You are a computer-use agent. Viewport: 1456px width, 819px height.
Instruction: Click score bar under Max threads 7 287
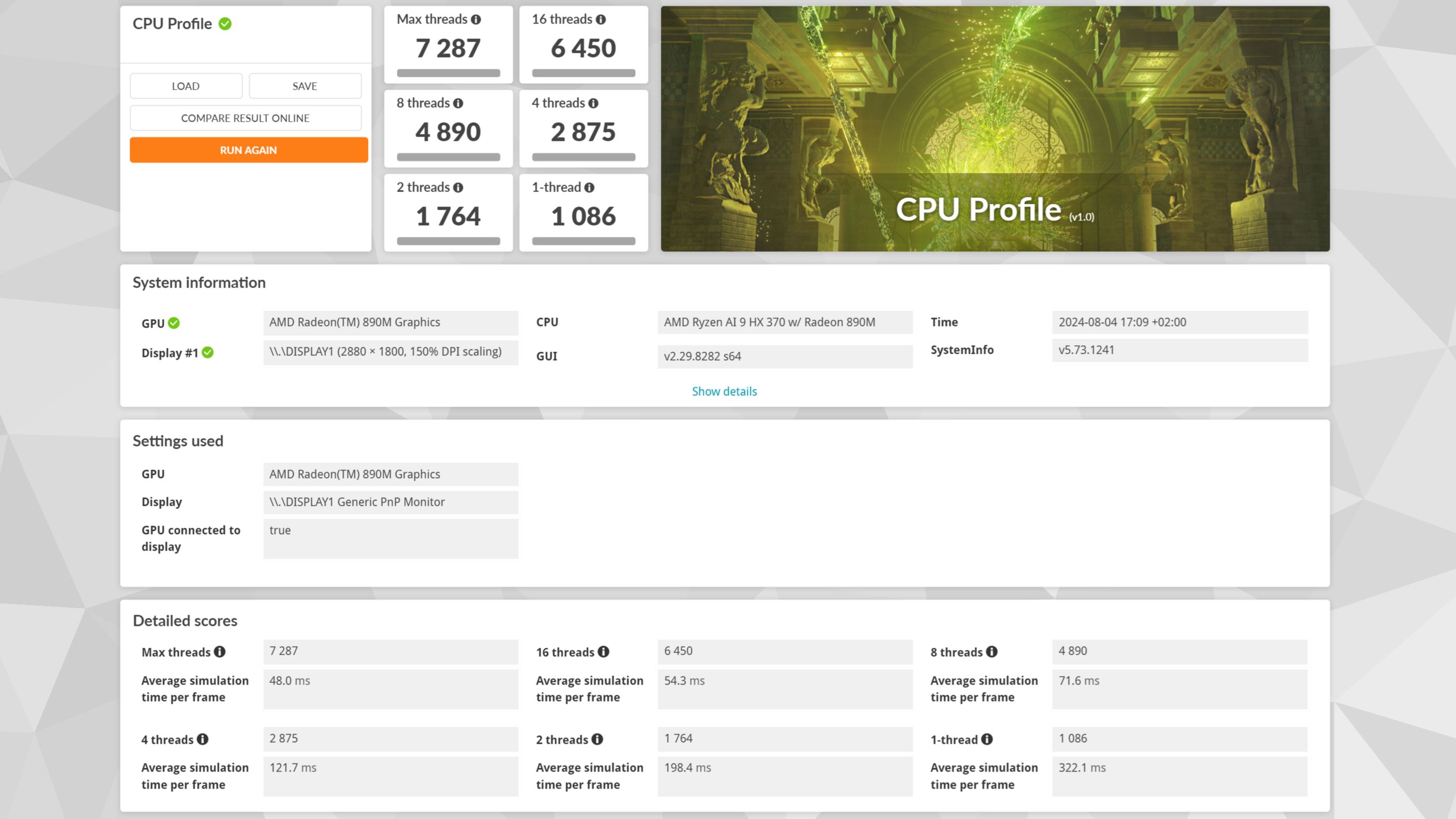[448, 73]
